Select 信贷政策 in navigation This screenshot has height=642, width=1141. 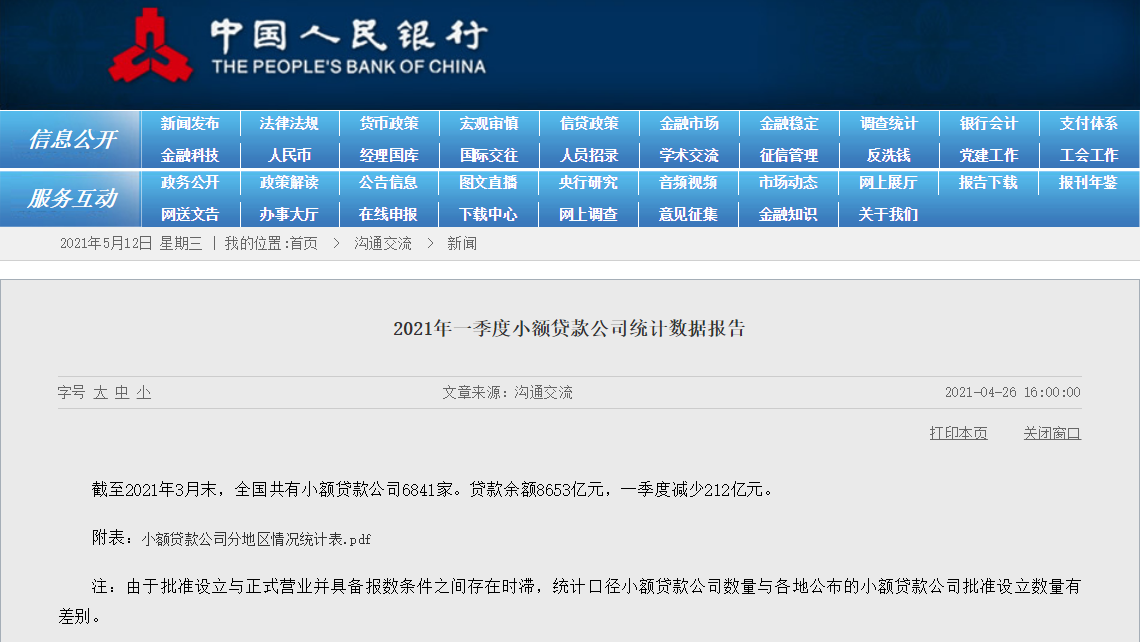pyautogui.click(x=589, y=124)
